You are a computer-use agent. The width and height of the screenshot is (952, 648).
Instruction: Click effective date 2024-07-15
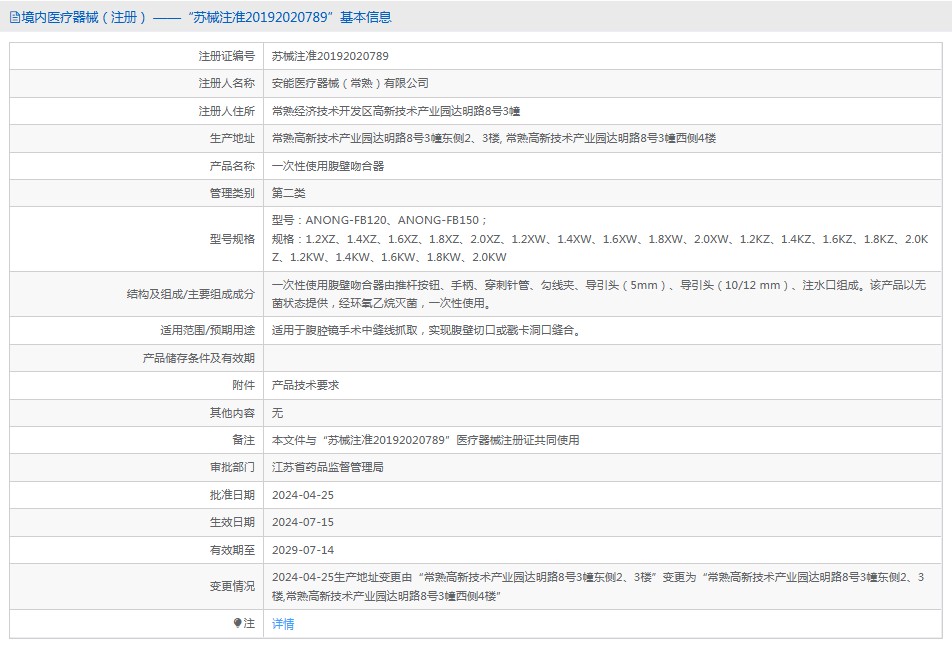(302, 522)
